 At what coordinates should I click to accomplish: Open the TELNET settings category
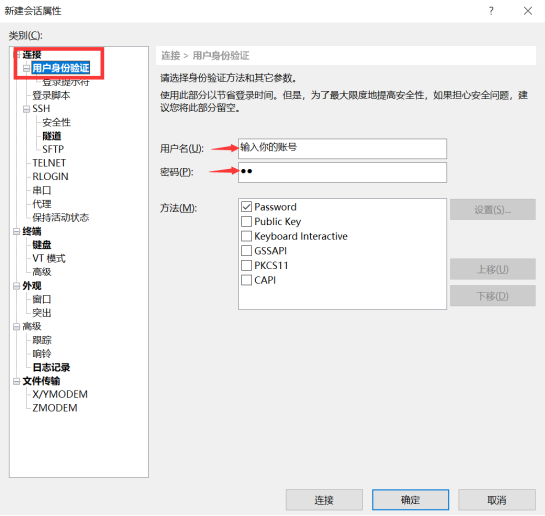pyautogui.click(x=49, y=163)
